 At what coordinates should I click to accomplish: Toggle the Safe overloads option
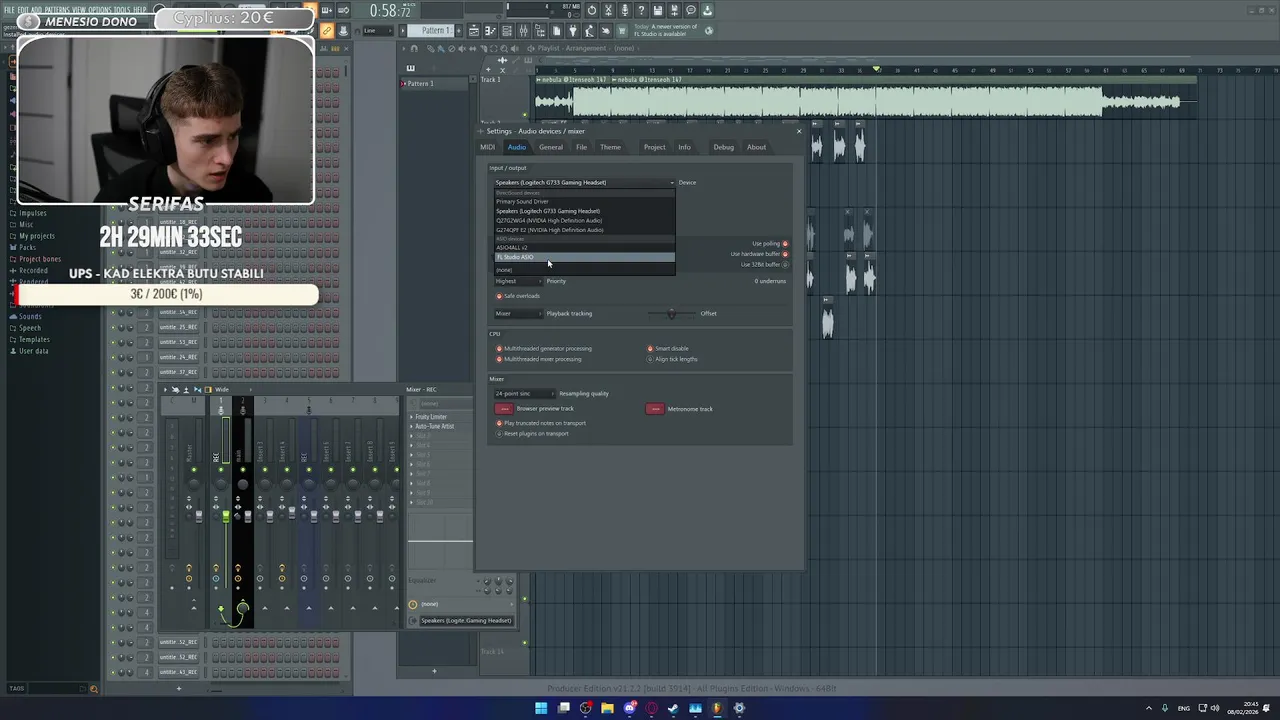(x=499, y=296)
